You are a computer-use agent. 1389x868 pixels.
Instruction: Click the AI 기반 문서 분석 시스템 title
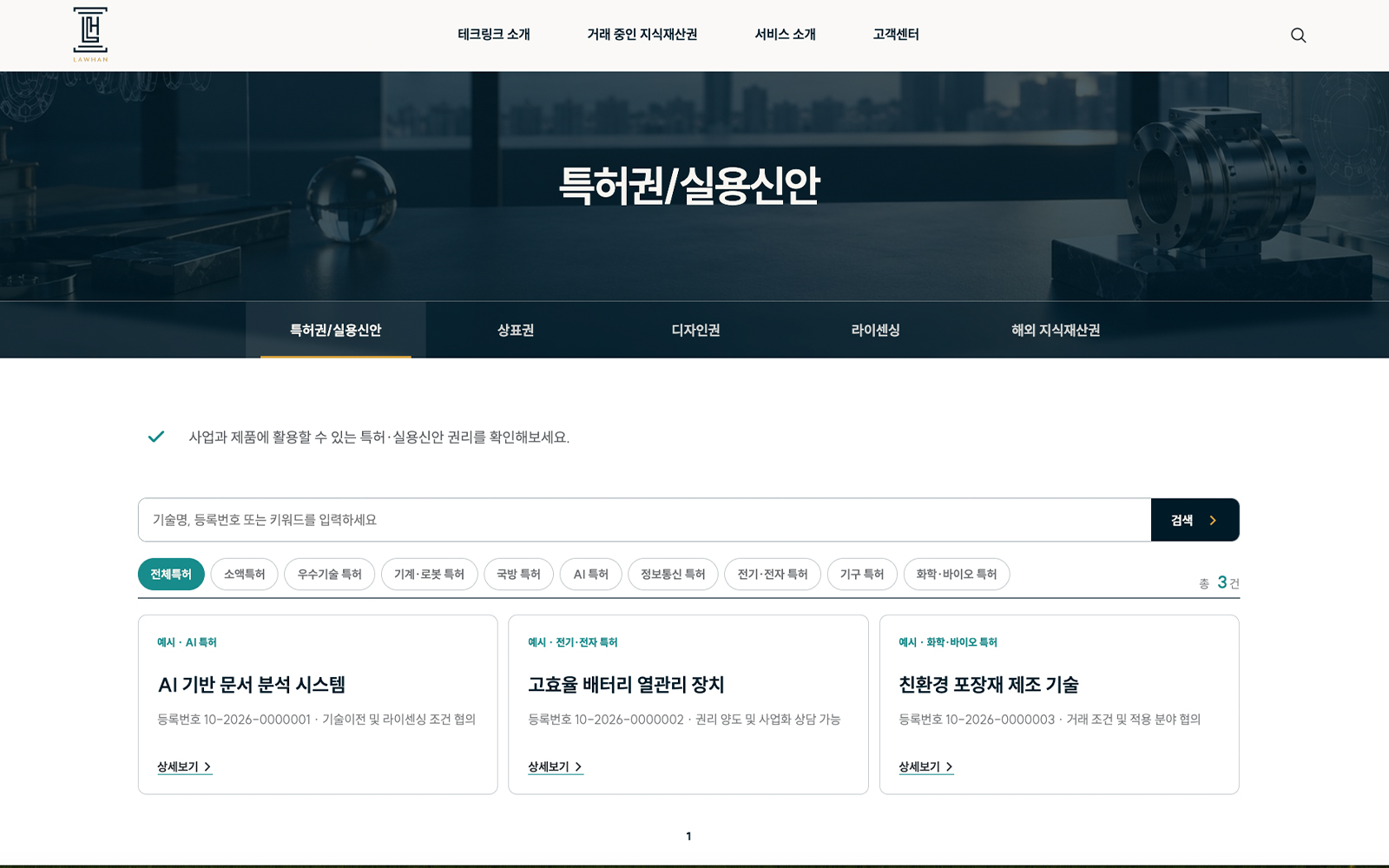(x=252, y=685)
